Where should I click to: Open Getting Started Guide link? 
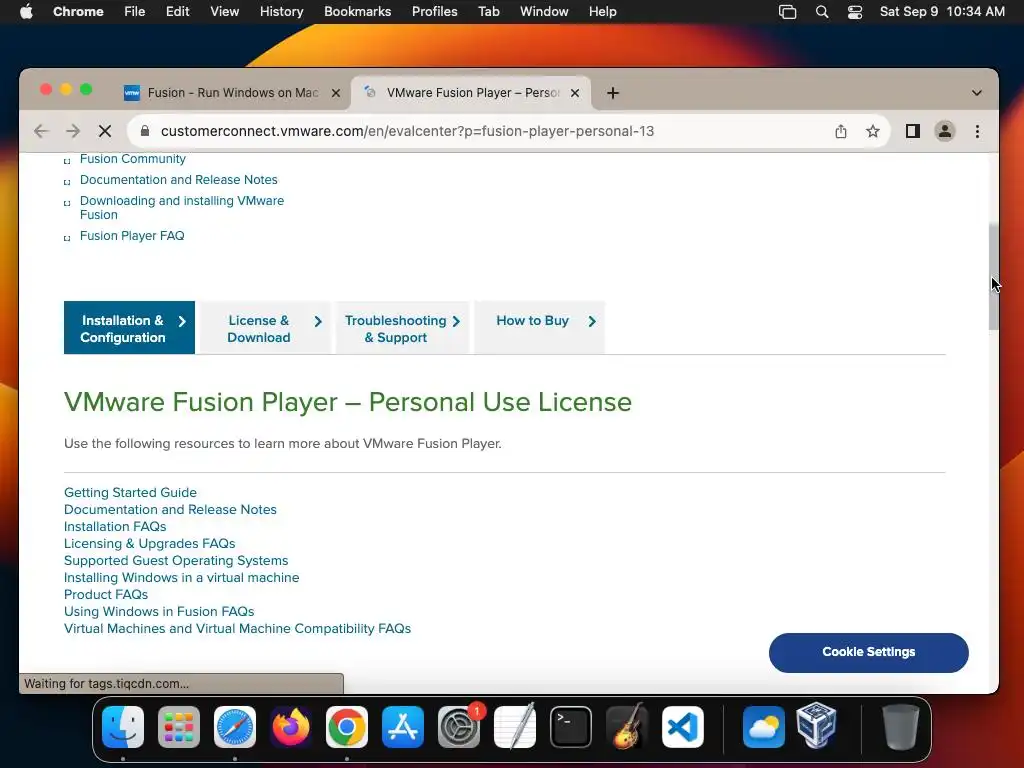point(130,492)
